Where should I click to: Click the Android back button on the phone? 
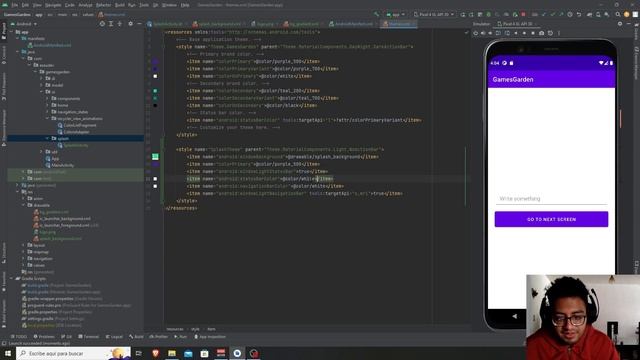515,316
